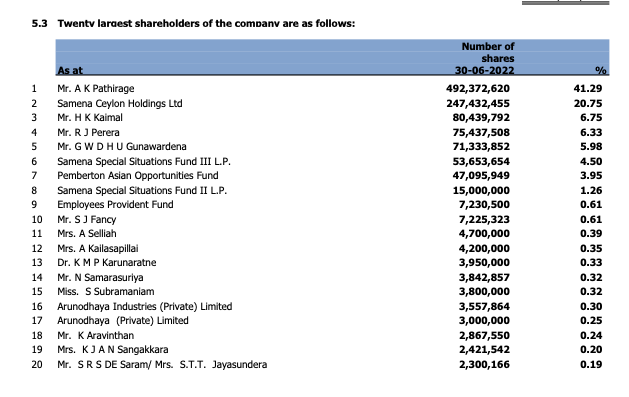Click share count 2,421,542

[x=484, y=350]
